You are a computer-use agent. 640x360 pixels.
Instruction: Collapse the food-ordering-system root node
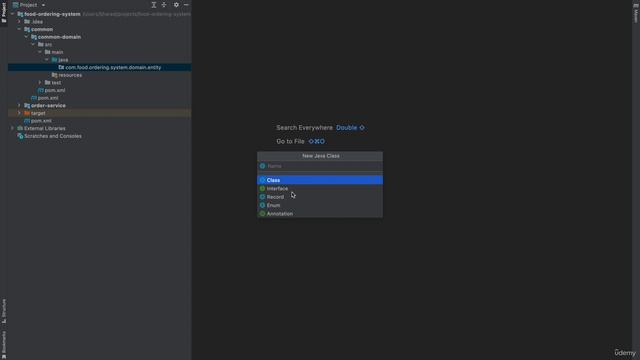coord(12,14)
